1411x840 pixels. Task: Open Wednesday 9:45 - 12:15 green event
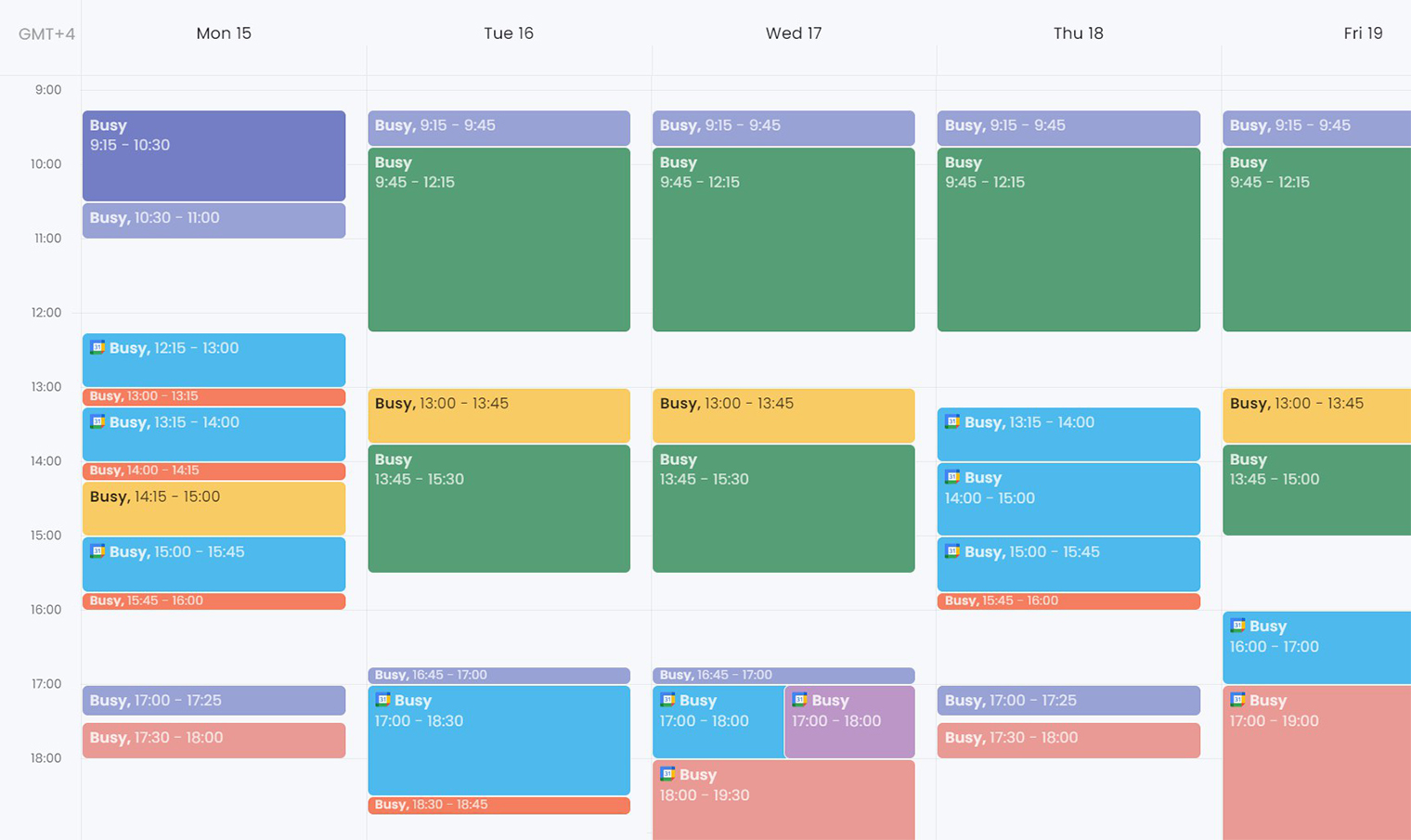click(783, 239)
